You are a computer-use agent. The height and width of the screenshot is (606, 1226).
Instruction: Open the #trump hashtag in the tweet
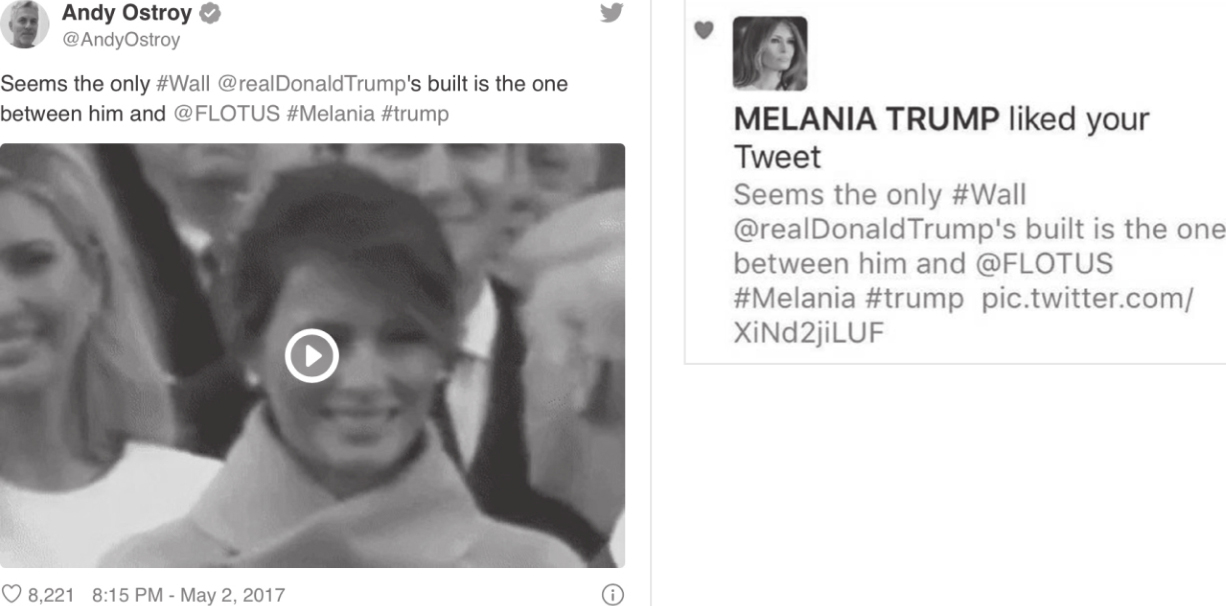[x=415, y=114]
